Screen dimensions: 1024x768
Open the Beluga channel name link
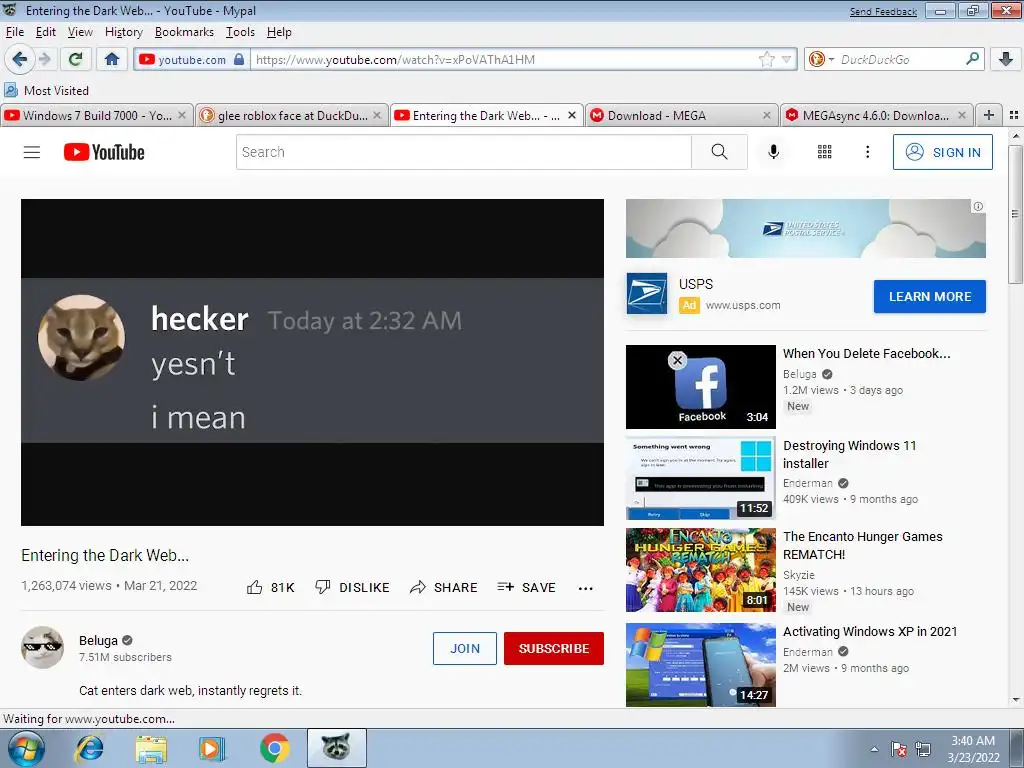[98, 641]
